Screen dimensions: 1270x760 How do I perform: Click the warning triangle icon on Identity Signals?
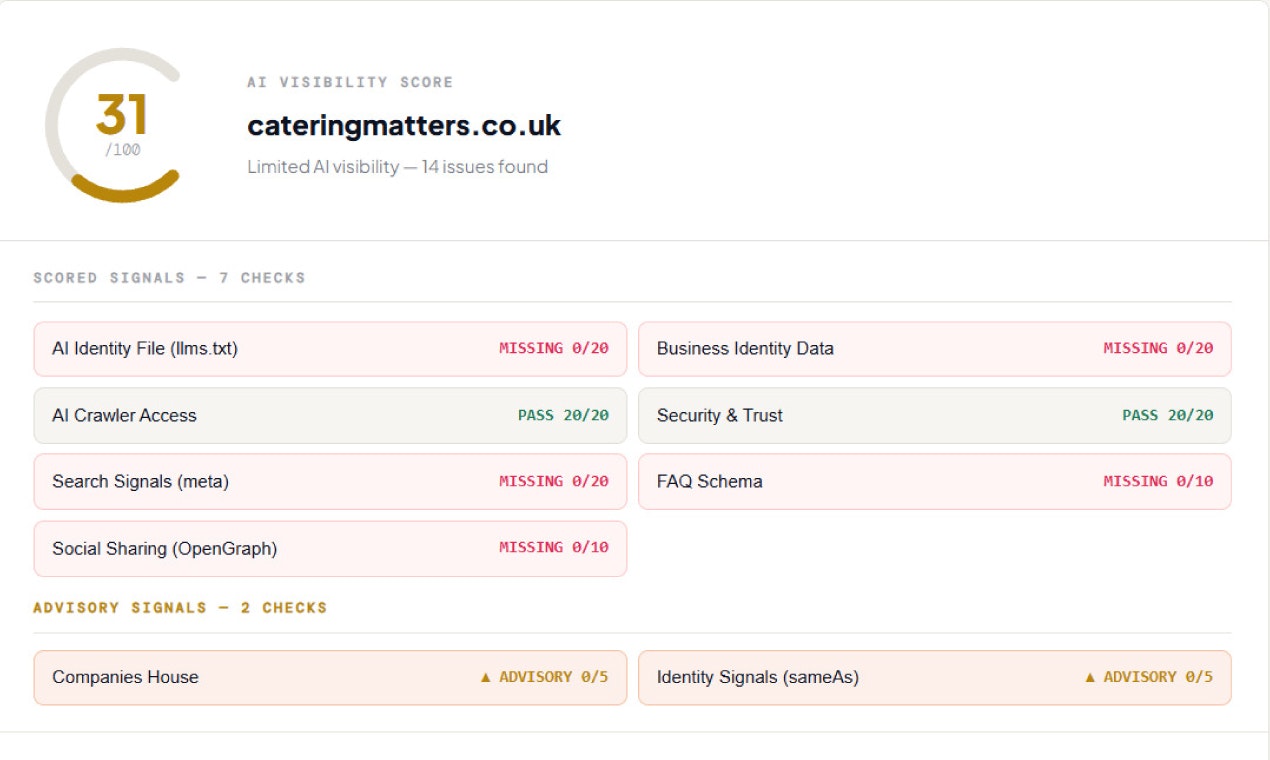coord(1090,678)
